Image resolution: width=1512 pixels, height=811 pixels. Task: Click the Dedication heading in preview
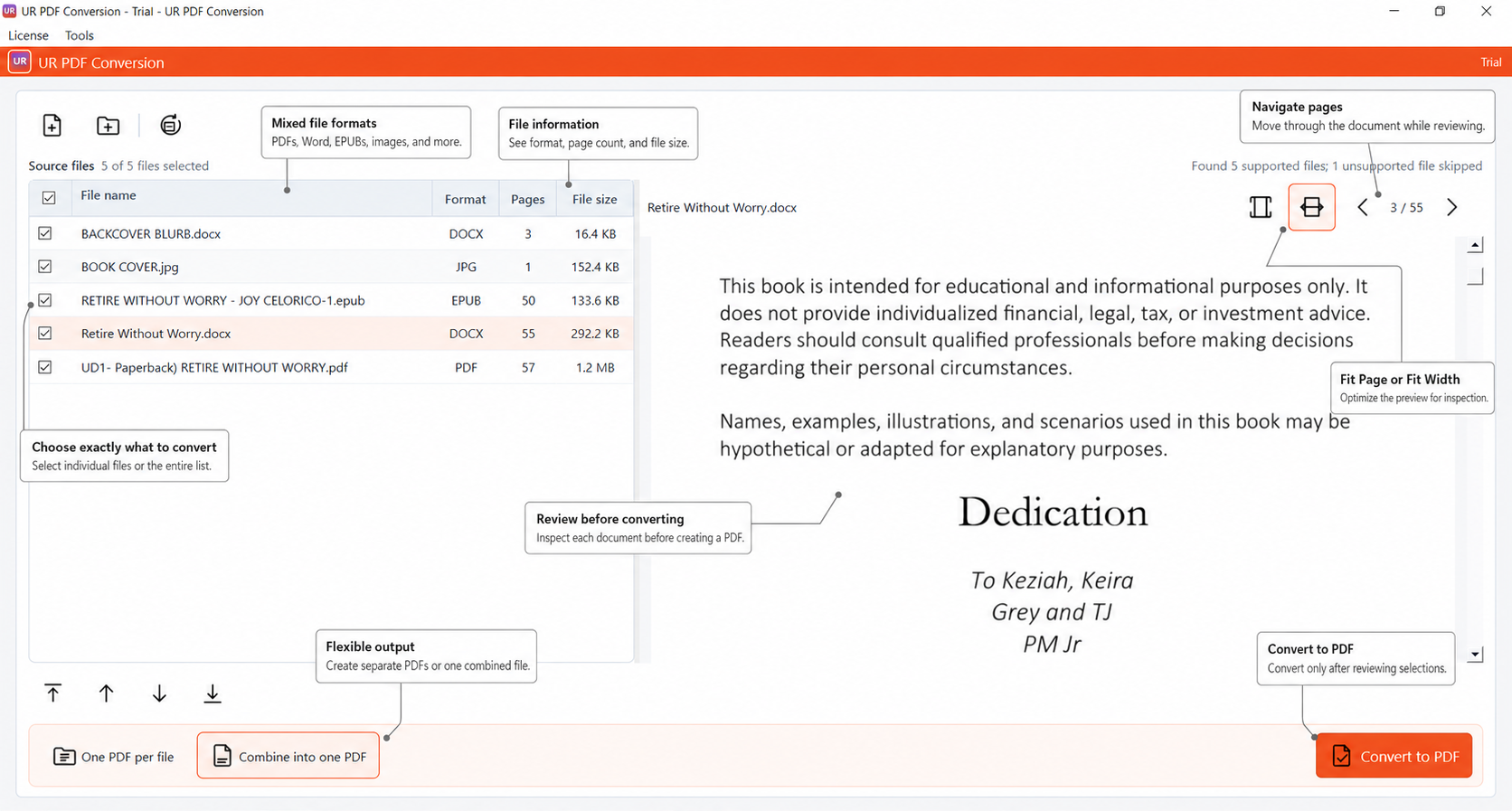1053,512
